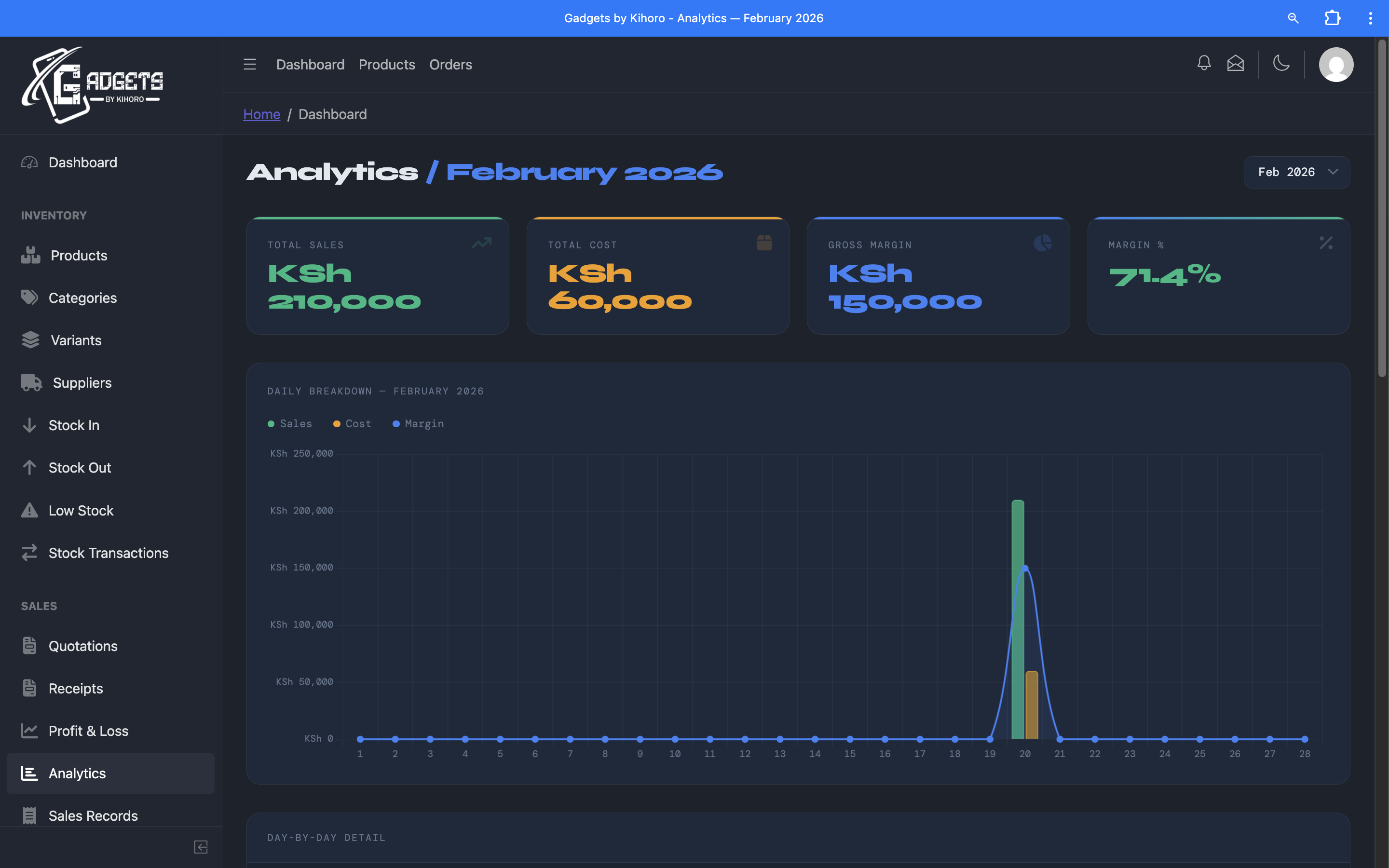The width and height of the screenshot is (1389, 868).
Task: Toggle the Cost legend color dot
Action: click(337, 424)
